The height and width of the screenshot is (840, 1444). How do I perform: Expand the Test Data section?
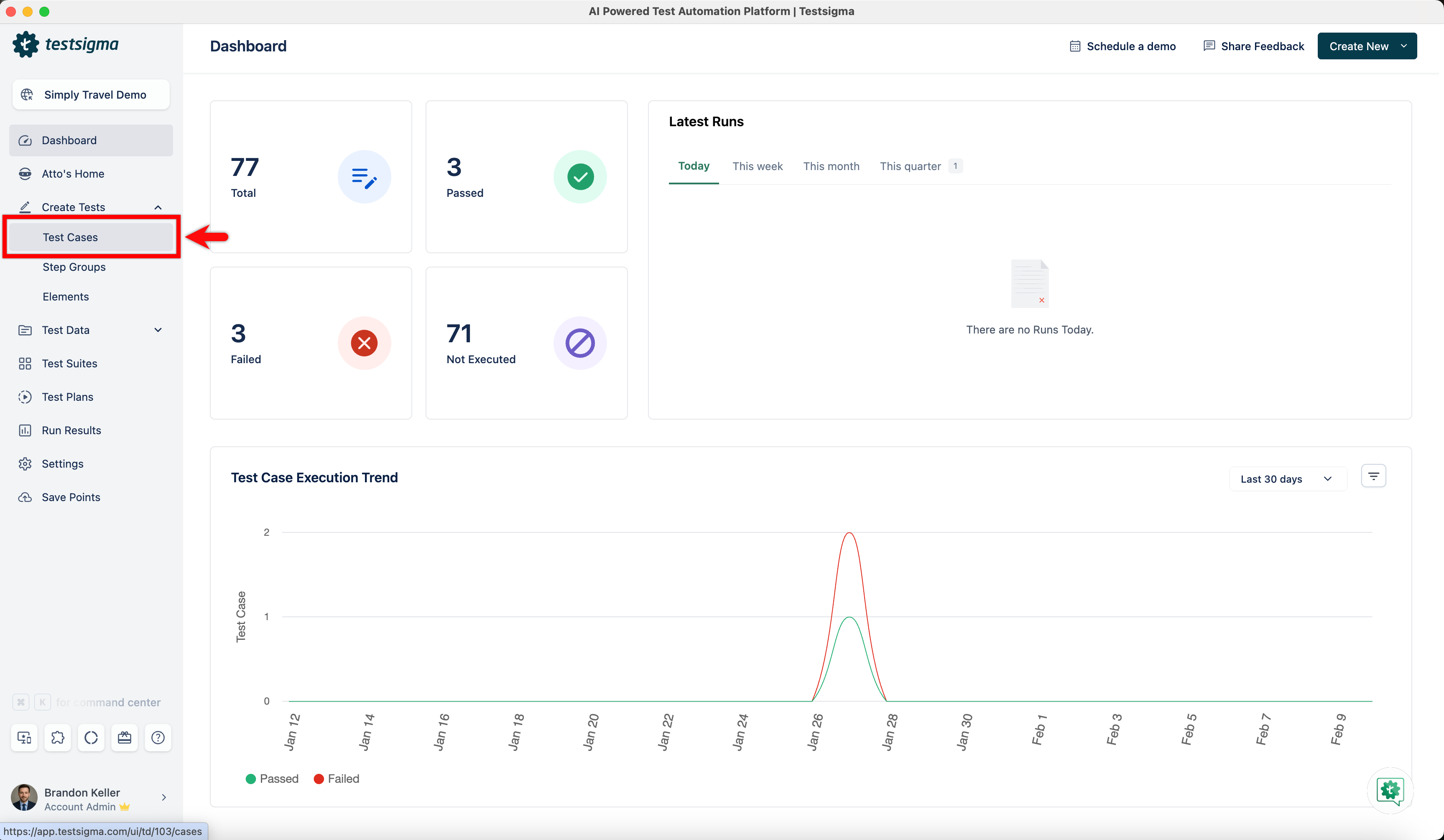(x=158, y=330)
